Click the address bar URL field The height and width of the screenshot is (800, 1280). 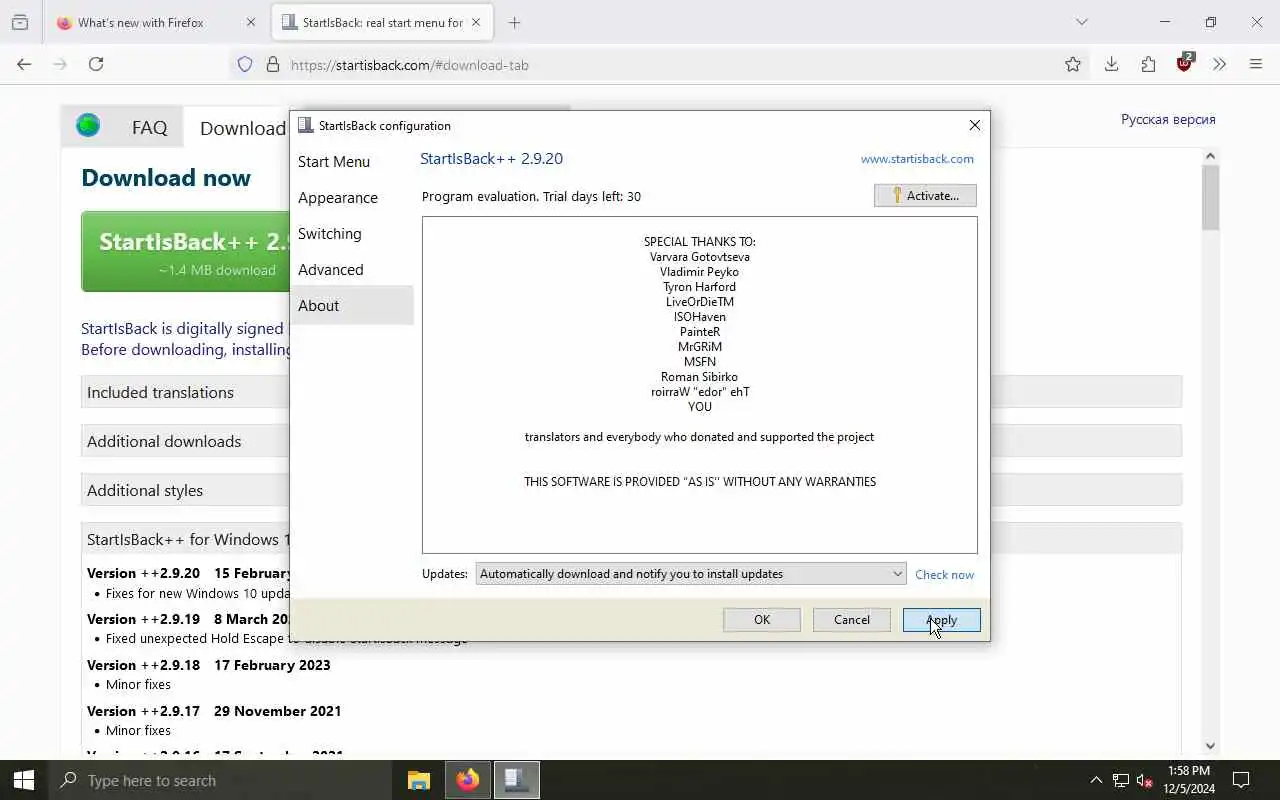(660, 65)
